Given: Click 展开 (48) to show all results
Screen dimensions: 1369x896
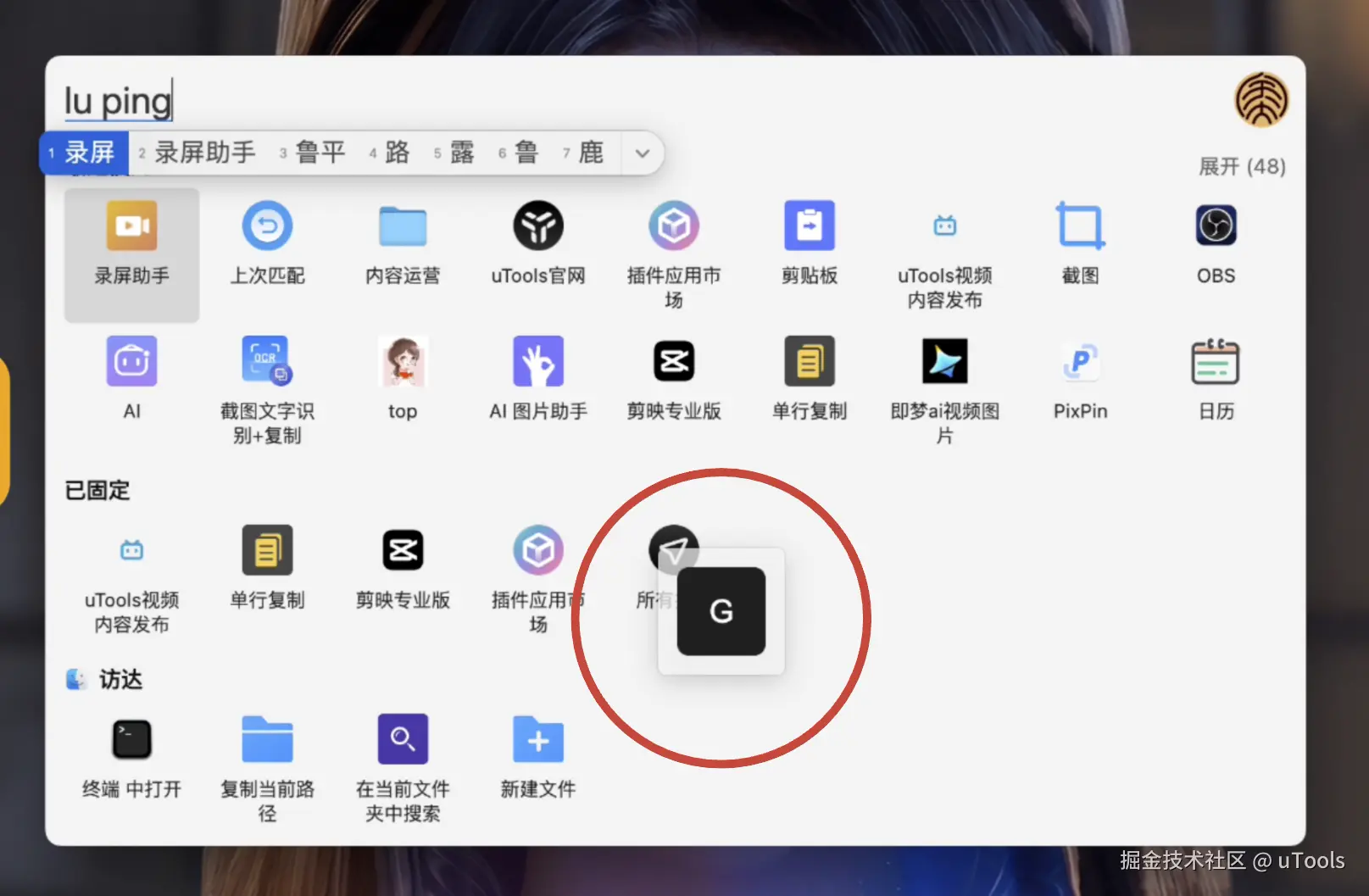Looking at the screenshot, I should coord(1242,166).
